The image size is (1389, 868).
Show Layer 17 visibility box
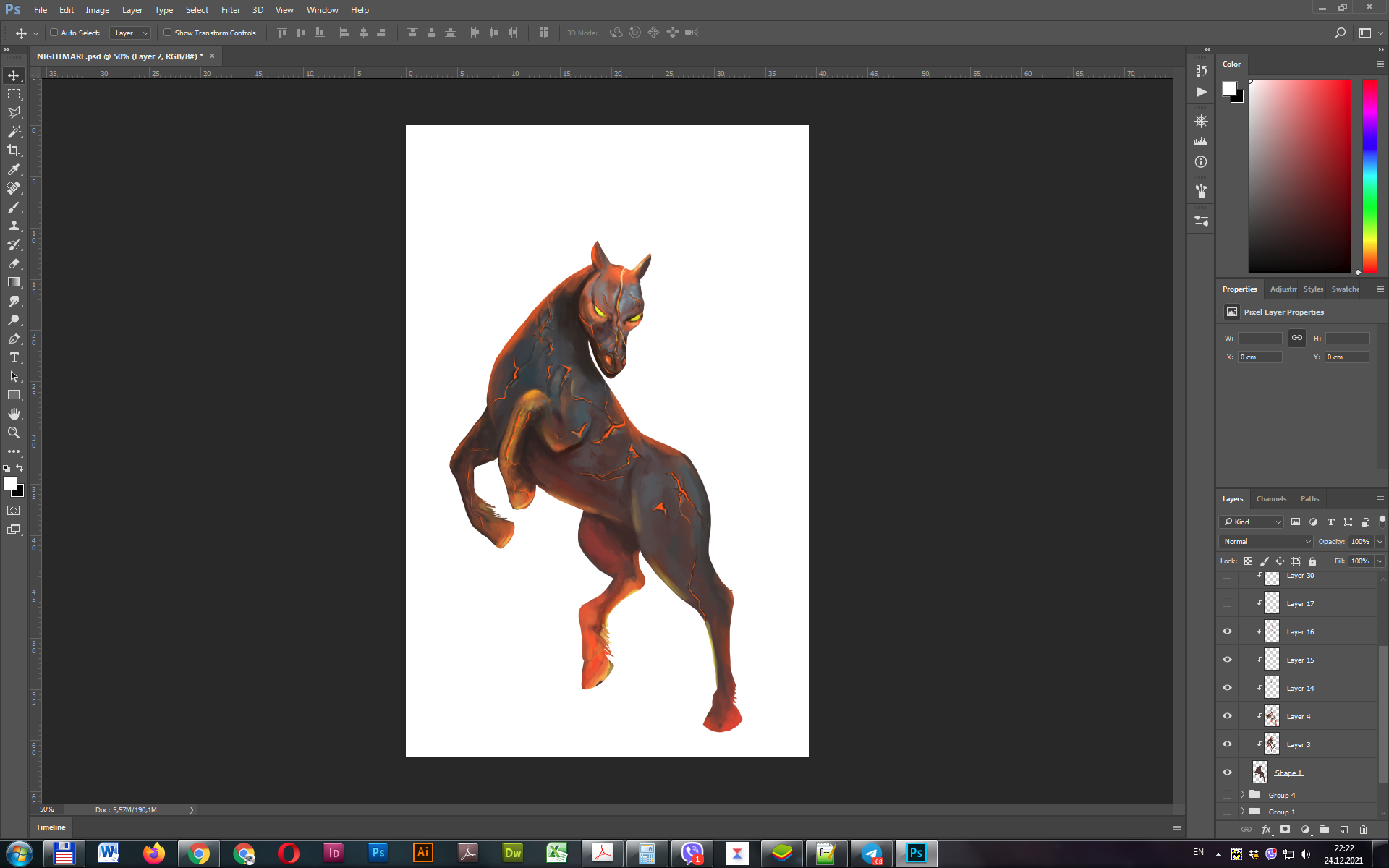coord(1227,603)
